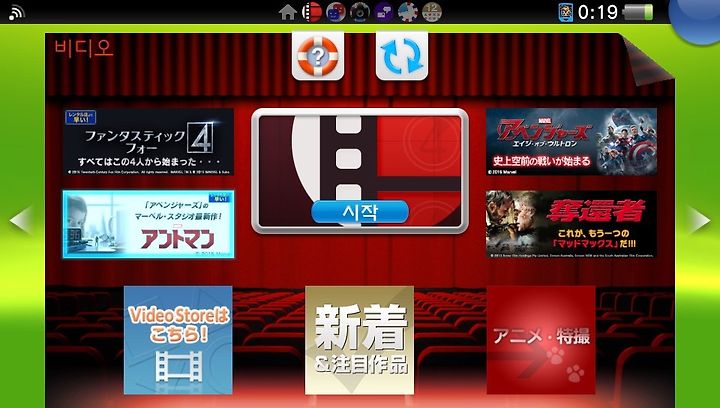Switch to the Camera app icon
The width and height of the screenshot is (720, 408).
(x=360, y=12)
